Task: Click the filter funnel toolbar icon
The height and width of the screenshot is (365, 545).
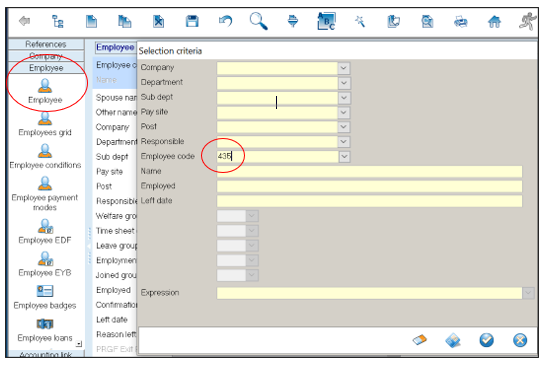Action: pos(293,21)
